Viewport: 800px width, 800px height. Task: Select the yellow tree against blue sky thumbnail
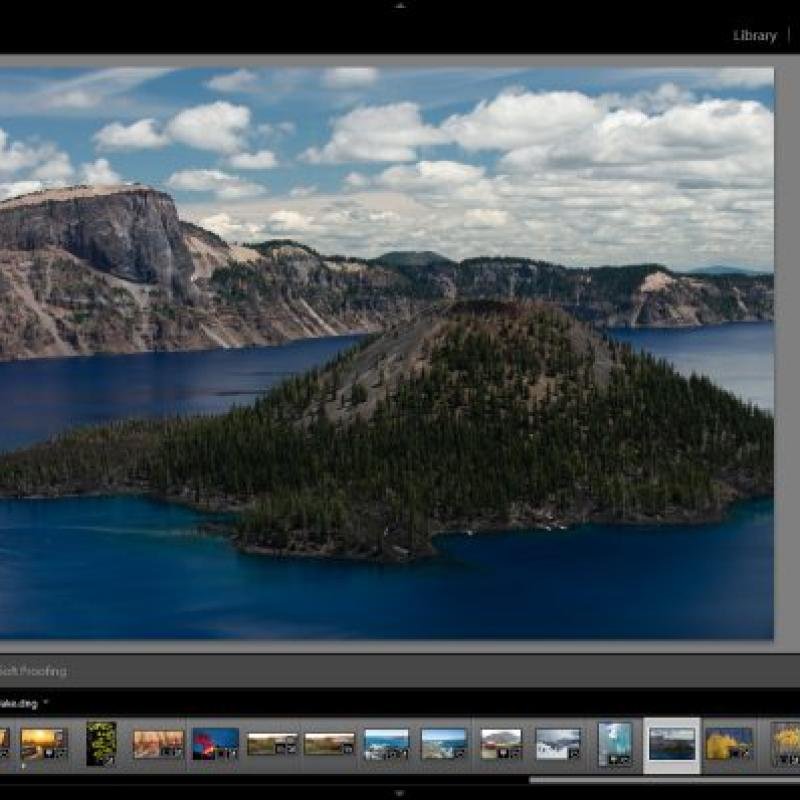(729, 744)
